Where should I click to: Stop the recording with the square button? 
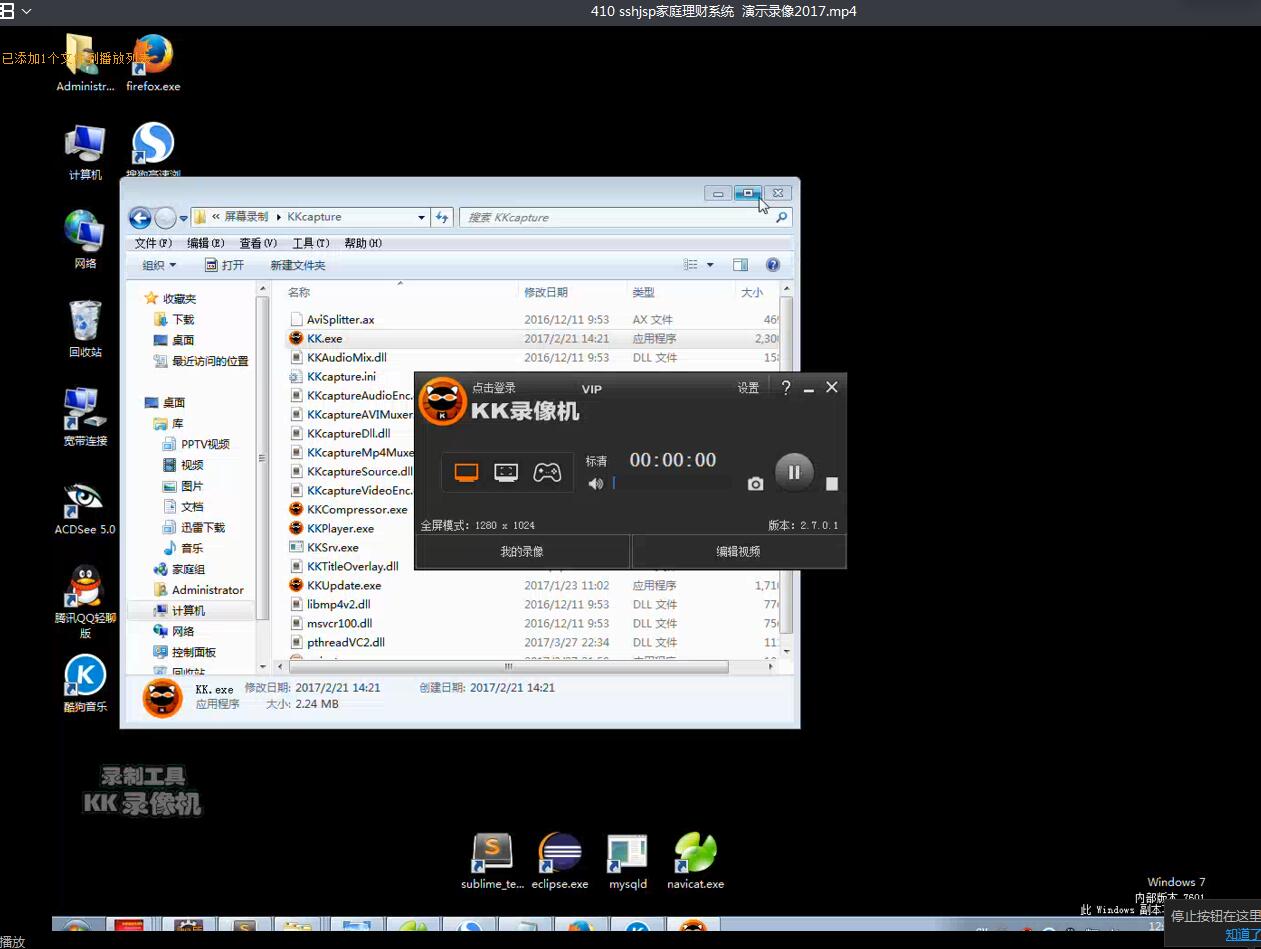[x=832, y=484]
